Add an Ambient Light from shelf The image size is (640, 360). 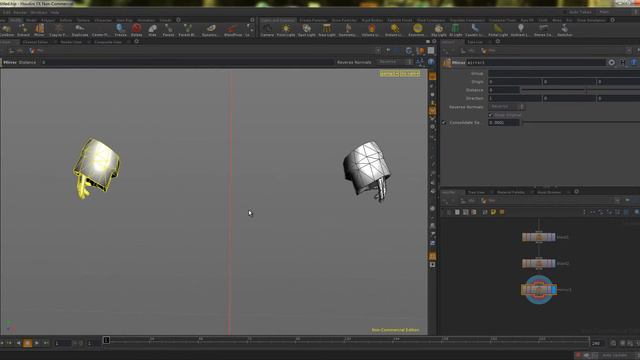coord(520,30)
